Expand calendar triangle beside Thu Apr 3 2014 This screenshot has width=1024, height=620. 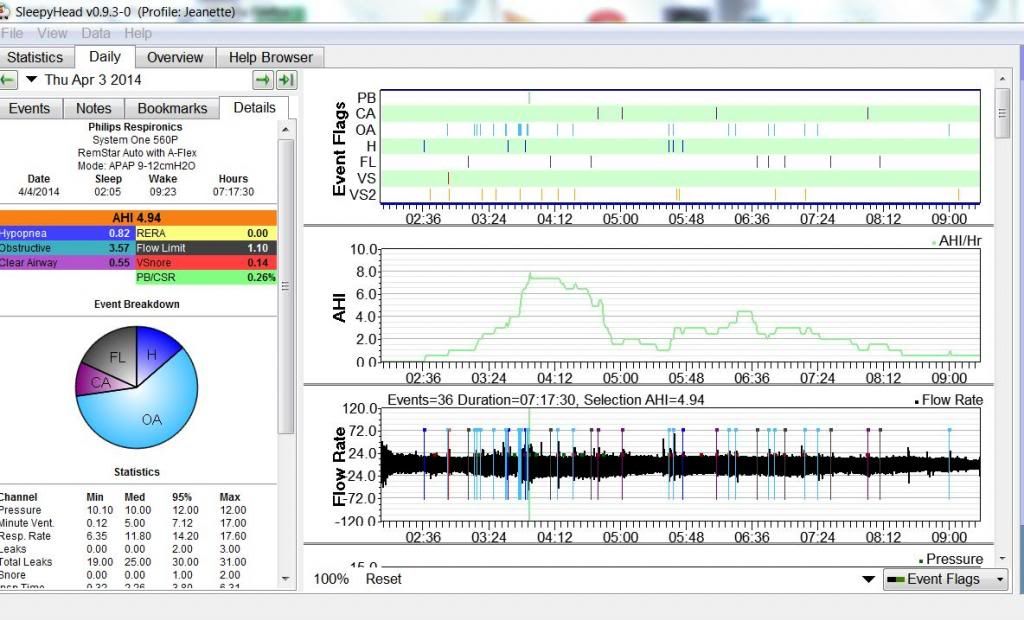pyautogui.click(x=31, y=80)
